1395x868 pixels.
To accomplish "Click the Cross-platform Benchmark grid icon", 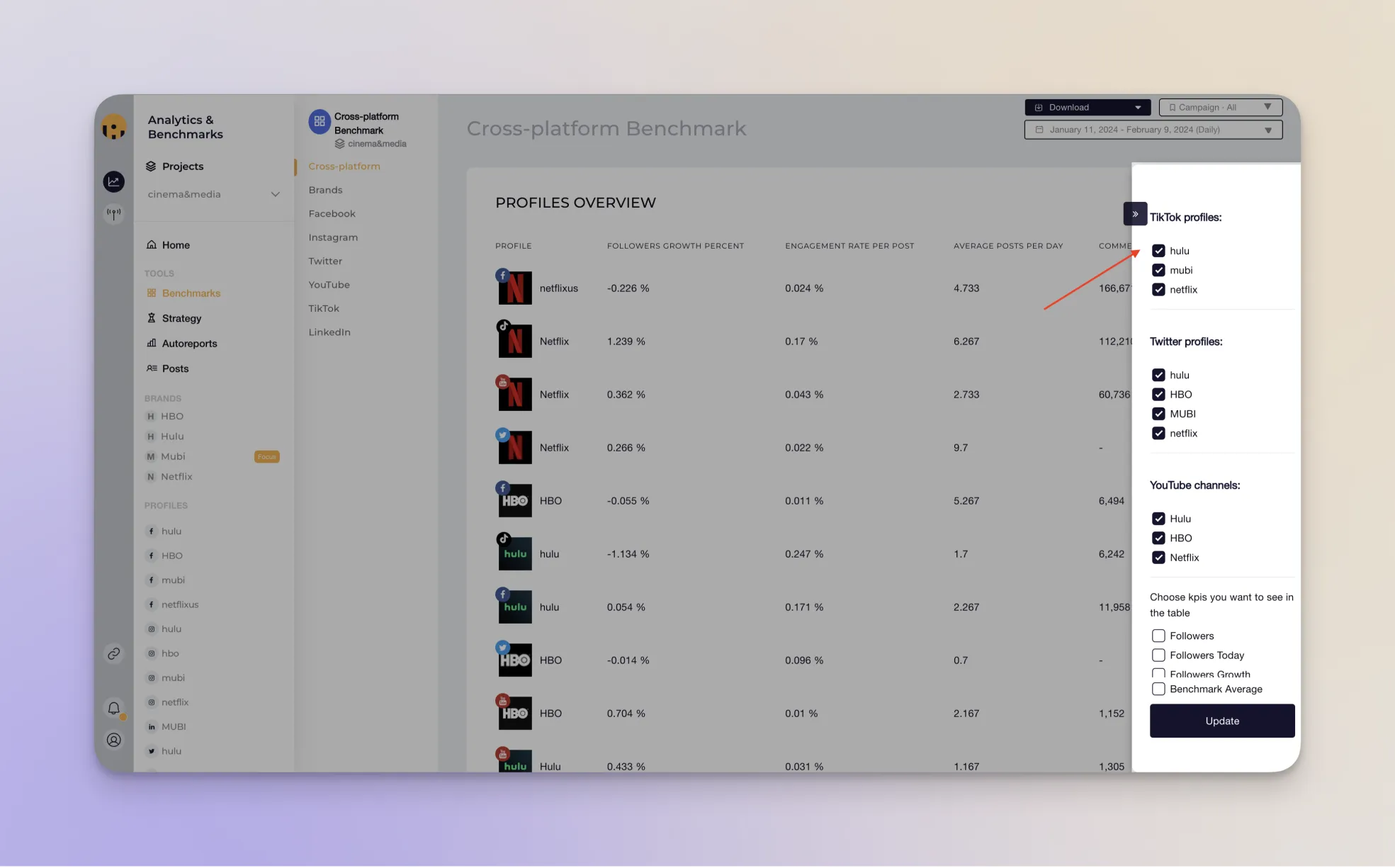I will click(320, 122).
